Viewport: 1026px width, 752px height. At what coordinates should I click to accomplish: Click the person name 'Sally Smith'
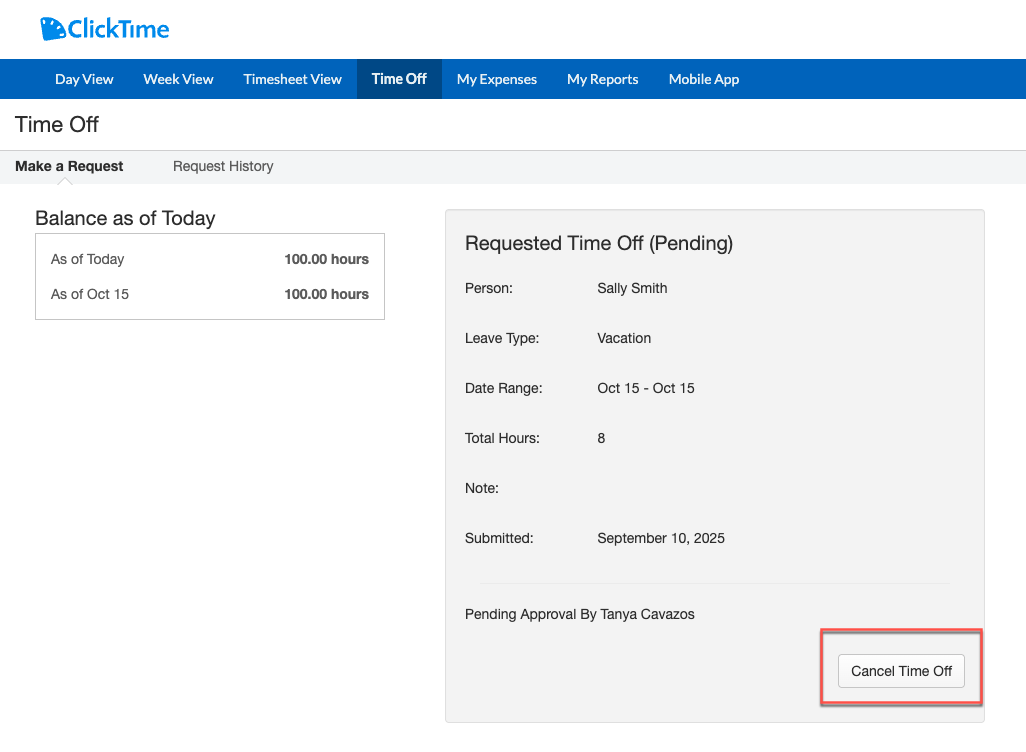(x=632, y=289)
